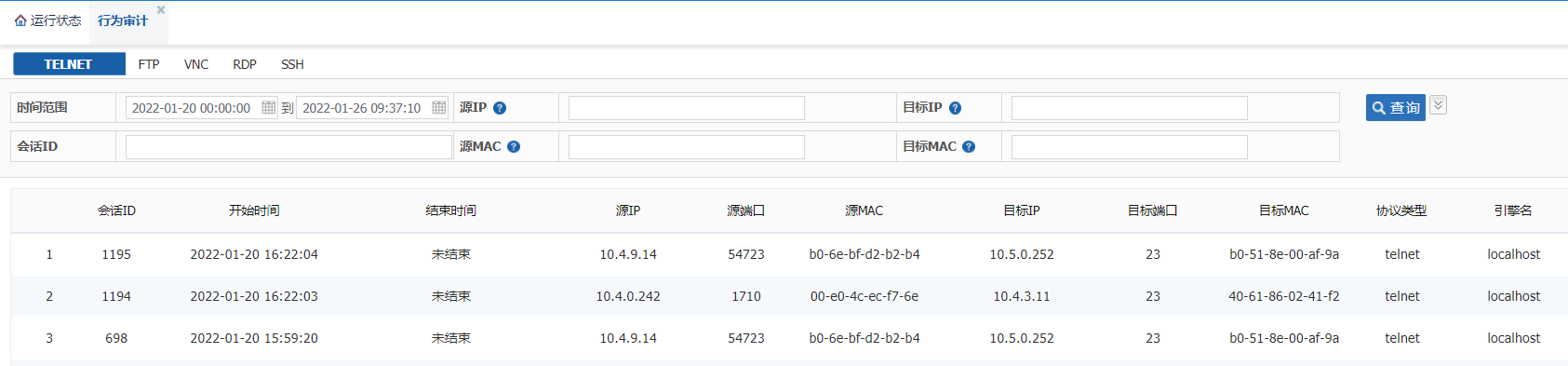The height and width of the screenshot is (366, 1568).
Task: Open calendar for start time field
Action: click(269, 108)
